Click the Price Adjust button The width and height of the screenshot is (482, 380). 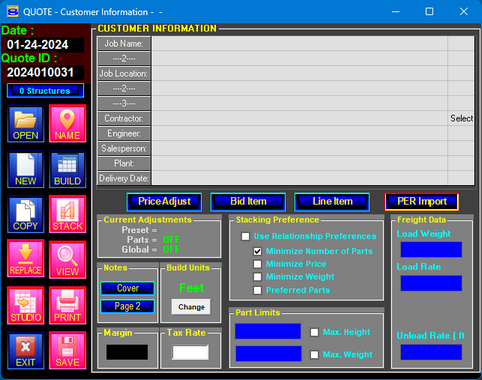[164, 202]
